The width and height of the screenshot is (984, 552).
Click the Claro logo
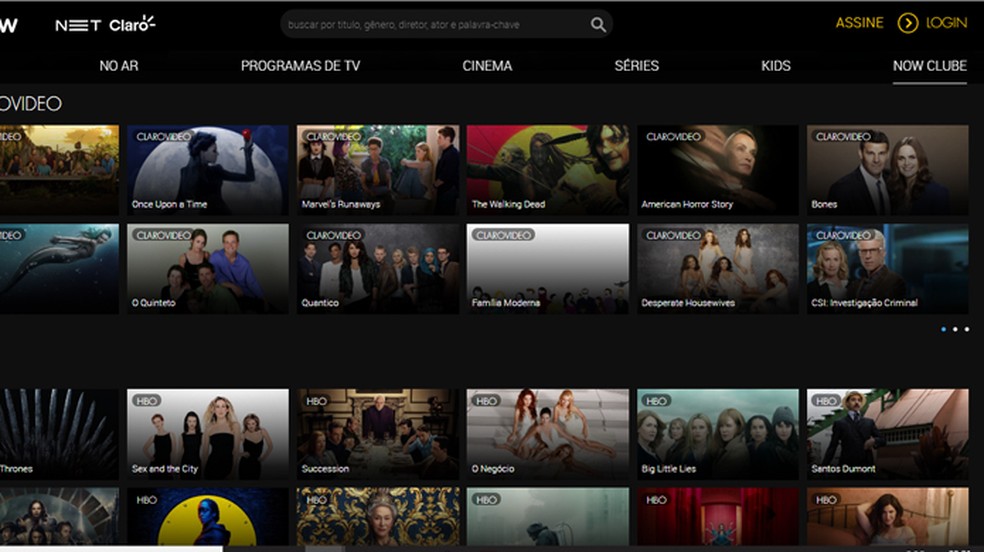pyautogui.click(x=132, y=24)
